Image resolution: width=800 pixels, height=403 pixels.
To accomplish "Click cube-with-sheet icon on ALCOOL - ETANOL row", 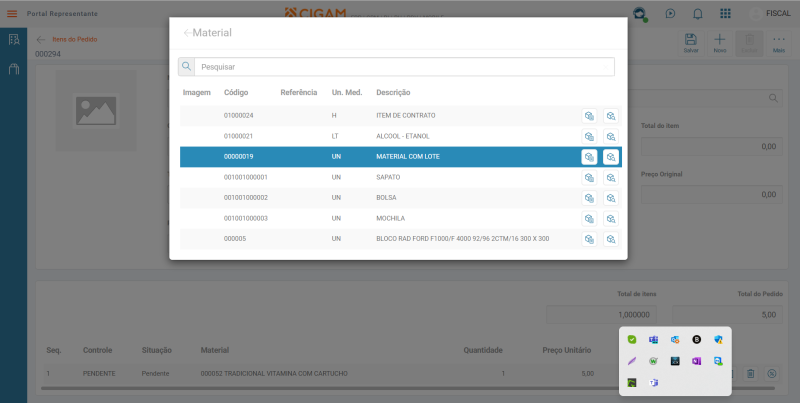I will [589, 136].
